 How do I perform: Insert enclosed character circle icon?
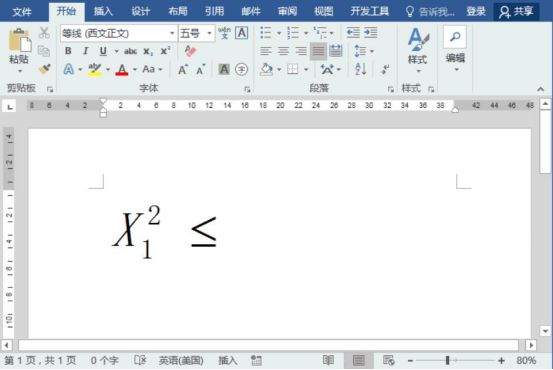pyautogui.click(x=242, y=69)
